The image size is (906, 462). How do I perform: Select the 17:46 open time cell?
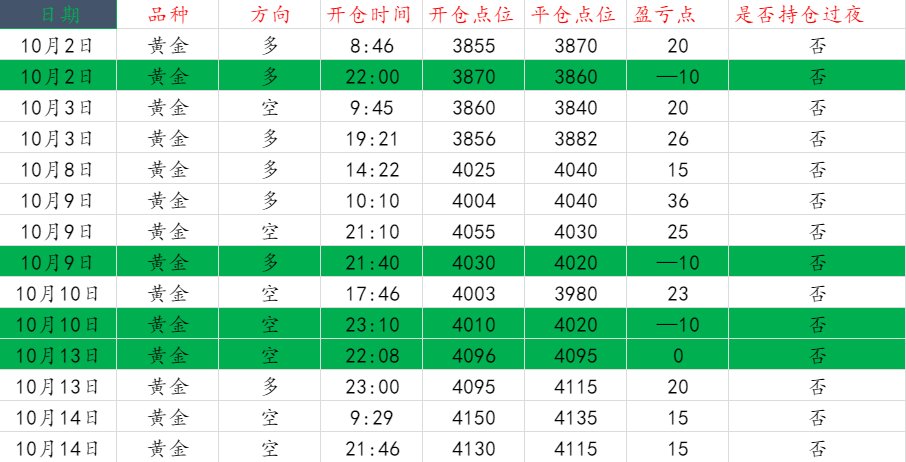coord(369,294)
